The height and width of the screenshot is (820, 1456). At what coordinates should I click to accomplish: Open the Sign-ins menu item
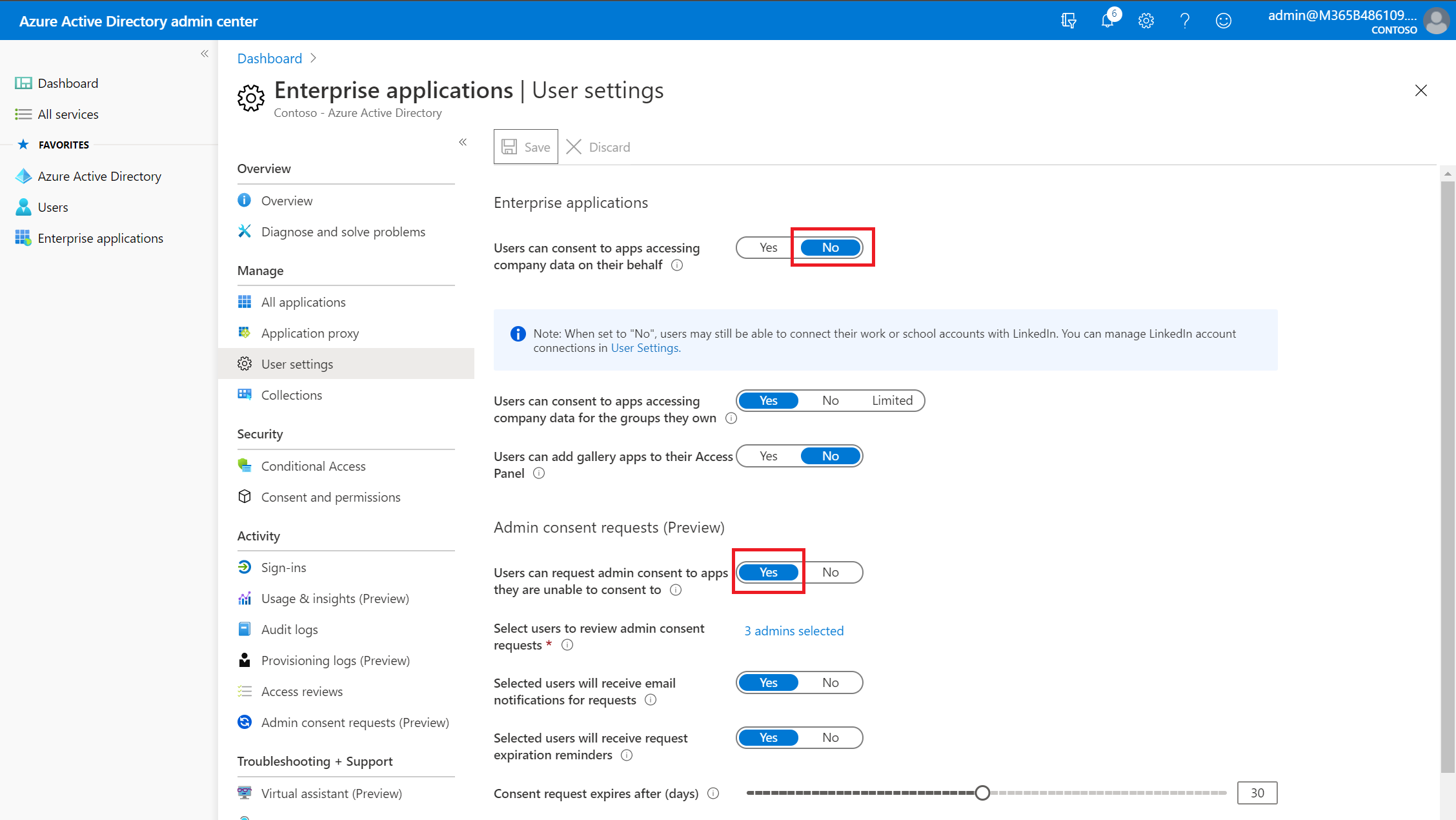[x=346, y=567]
